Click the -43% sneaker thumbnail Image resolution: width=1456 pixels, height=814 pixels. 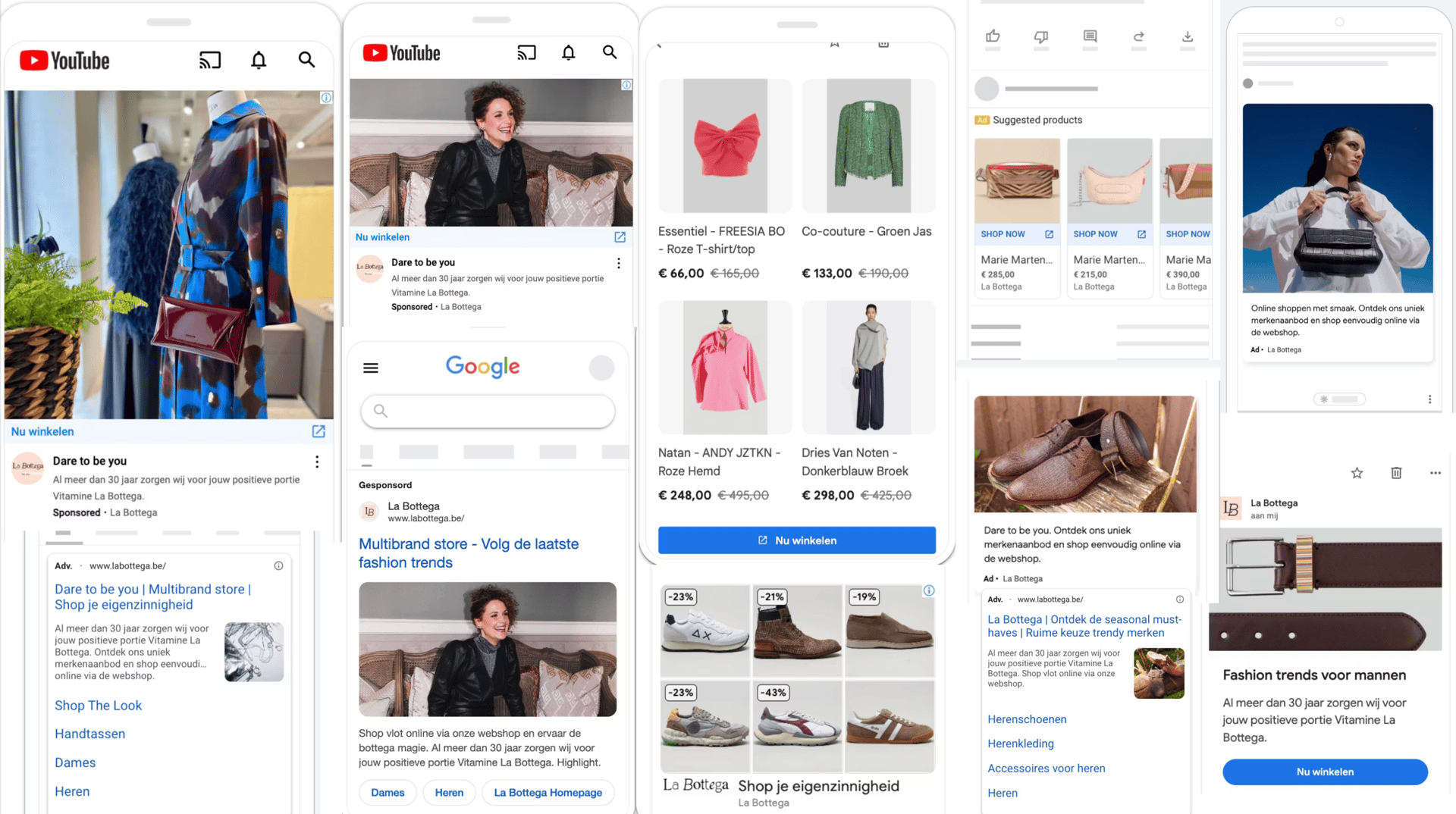click(797, 726)
